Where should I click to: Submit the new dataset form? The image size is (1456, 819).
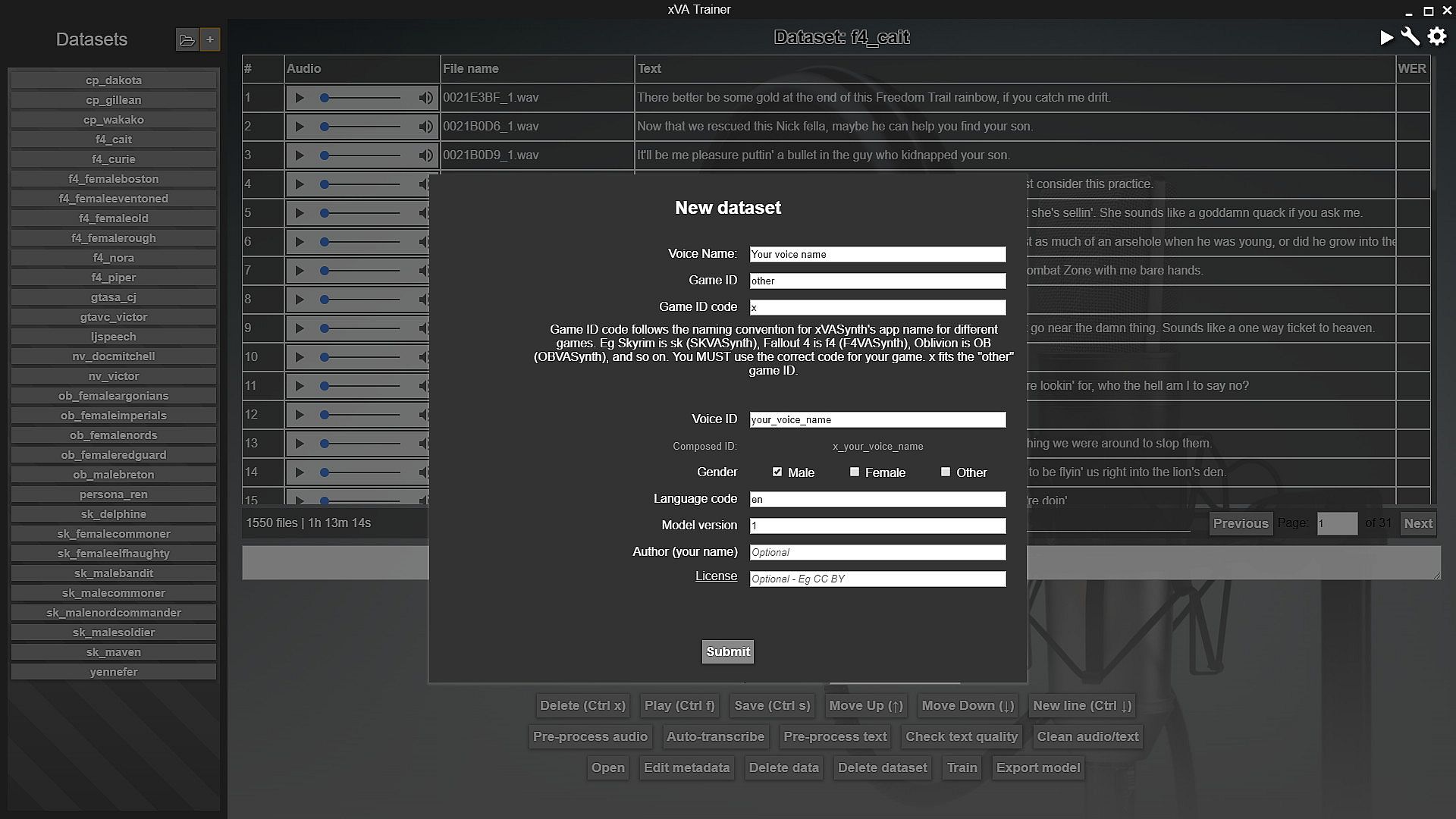pos(728,651)
